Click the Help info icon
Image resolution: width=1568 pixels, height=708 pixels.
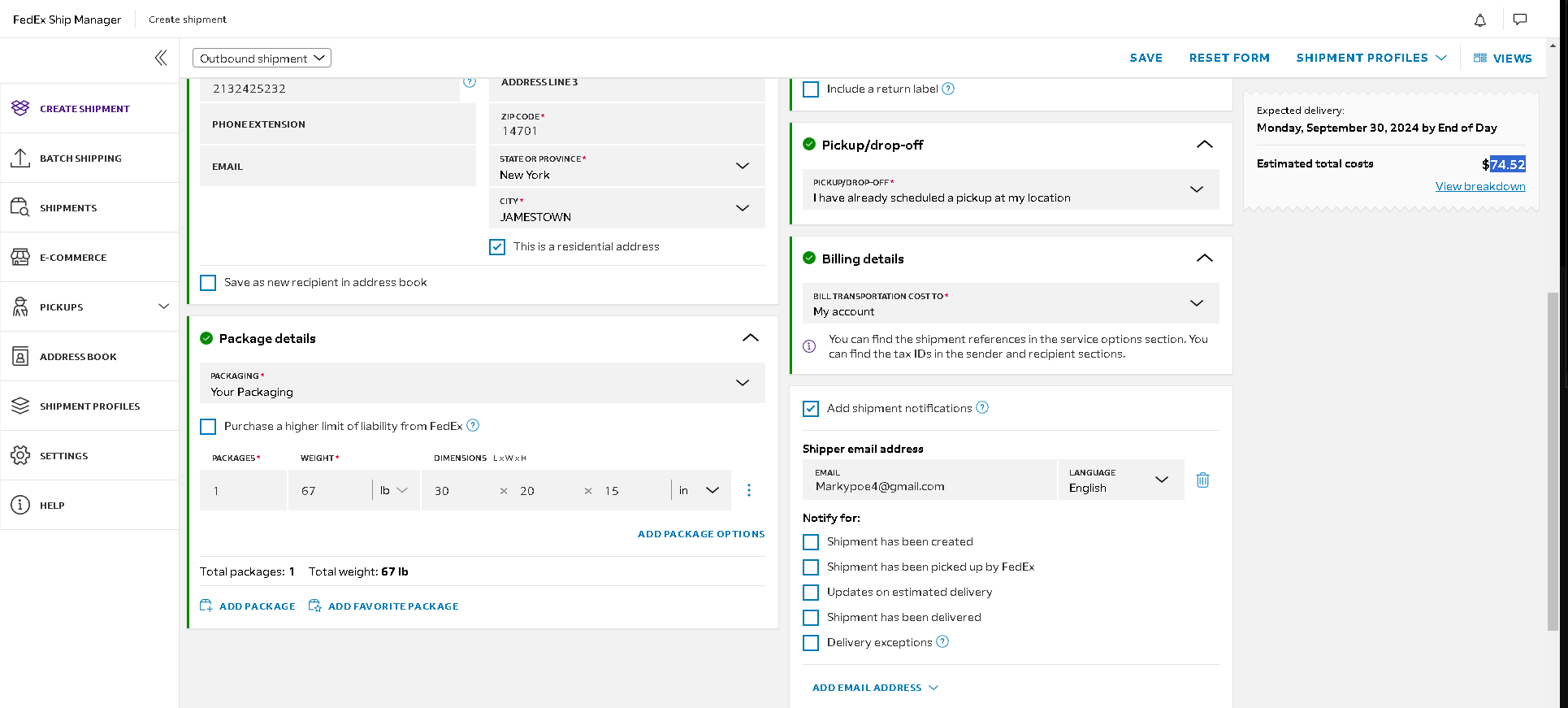pyautogui.click(x=20, y=505)
